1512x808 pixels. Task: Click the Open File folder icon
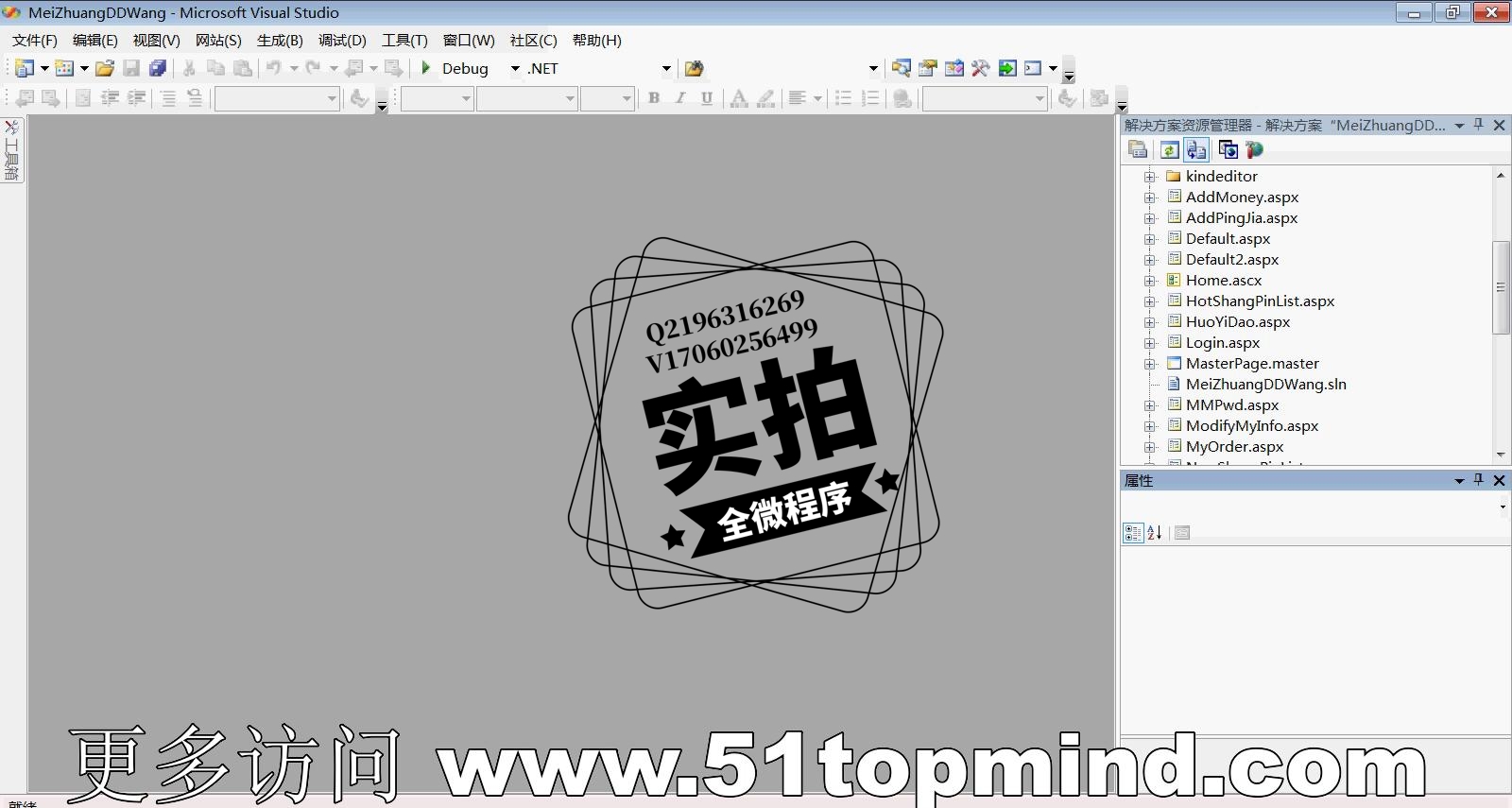point(105,68)
